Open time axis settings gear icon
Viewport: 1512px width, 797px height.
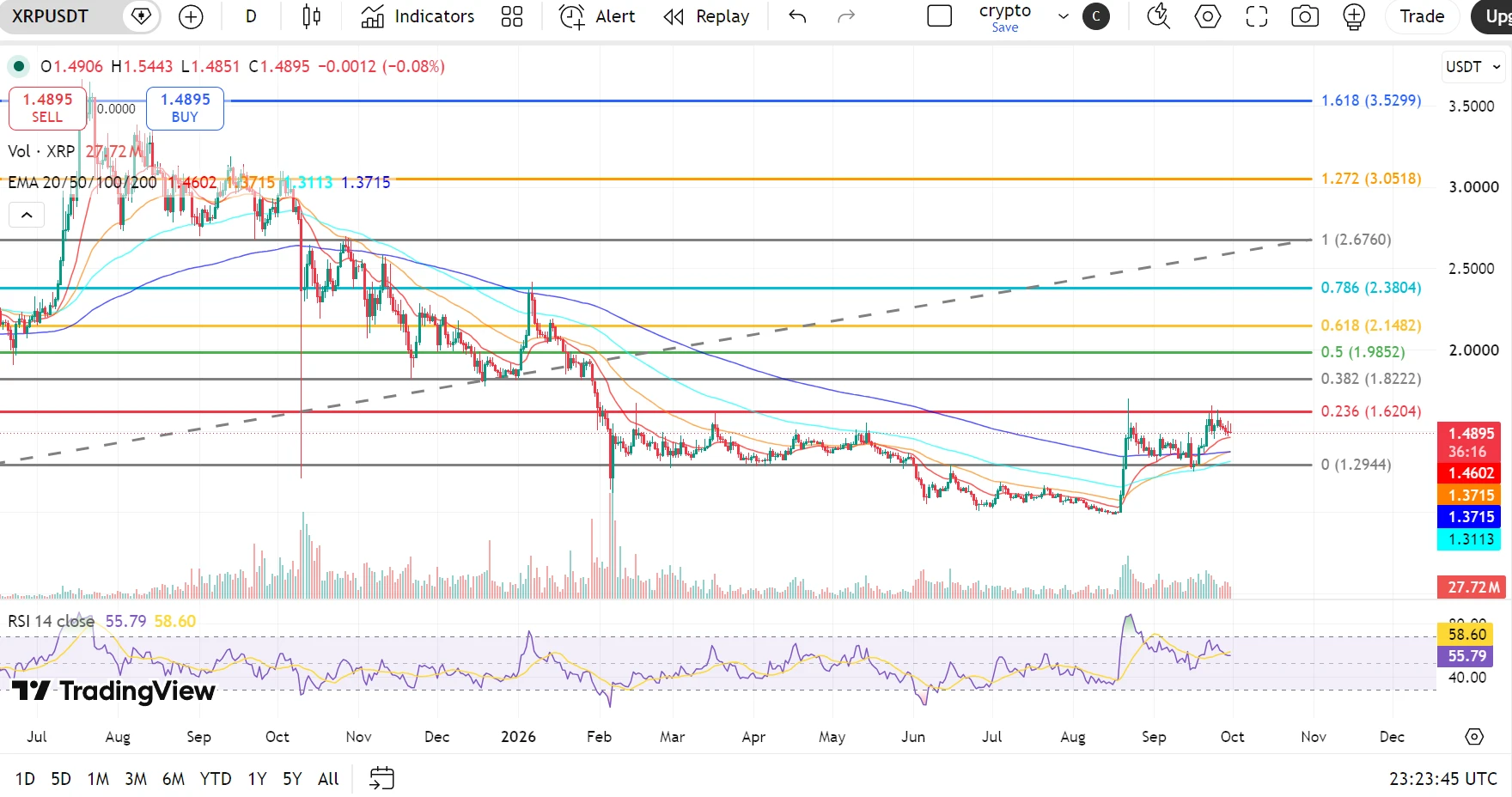pos(1474,737)
